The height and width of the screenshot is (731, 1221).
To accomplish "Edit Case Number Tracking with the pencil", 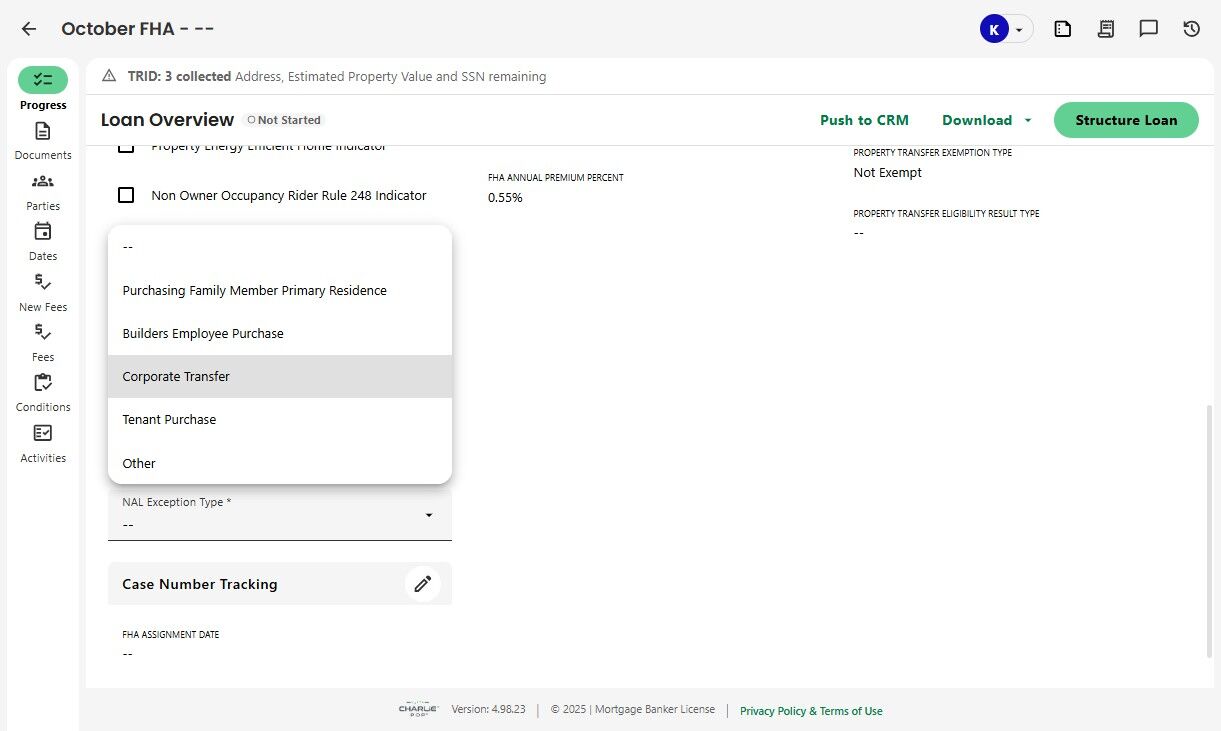I will (422, 584).
